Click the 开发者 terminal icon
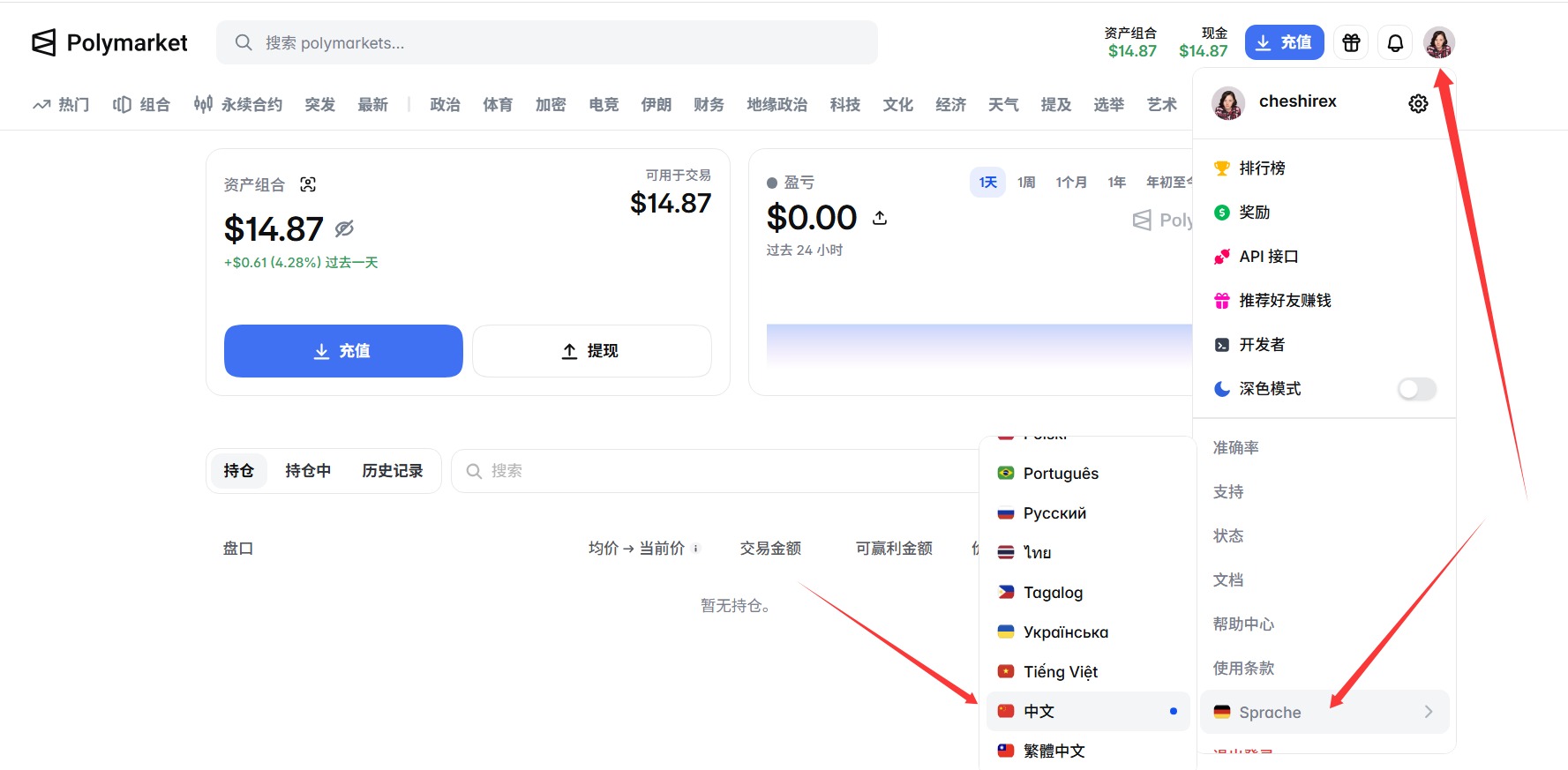Screen dimensions: 1568x770 (1222, 344)
